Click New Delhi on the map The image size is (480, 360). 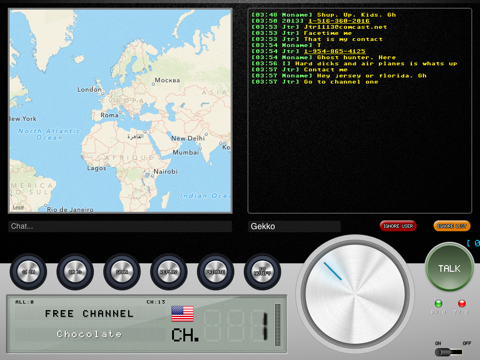tap(188, 138)
